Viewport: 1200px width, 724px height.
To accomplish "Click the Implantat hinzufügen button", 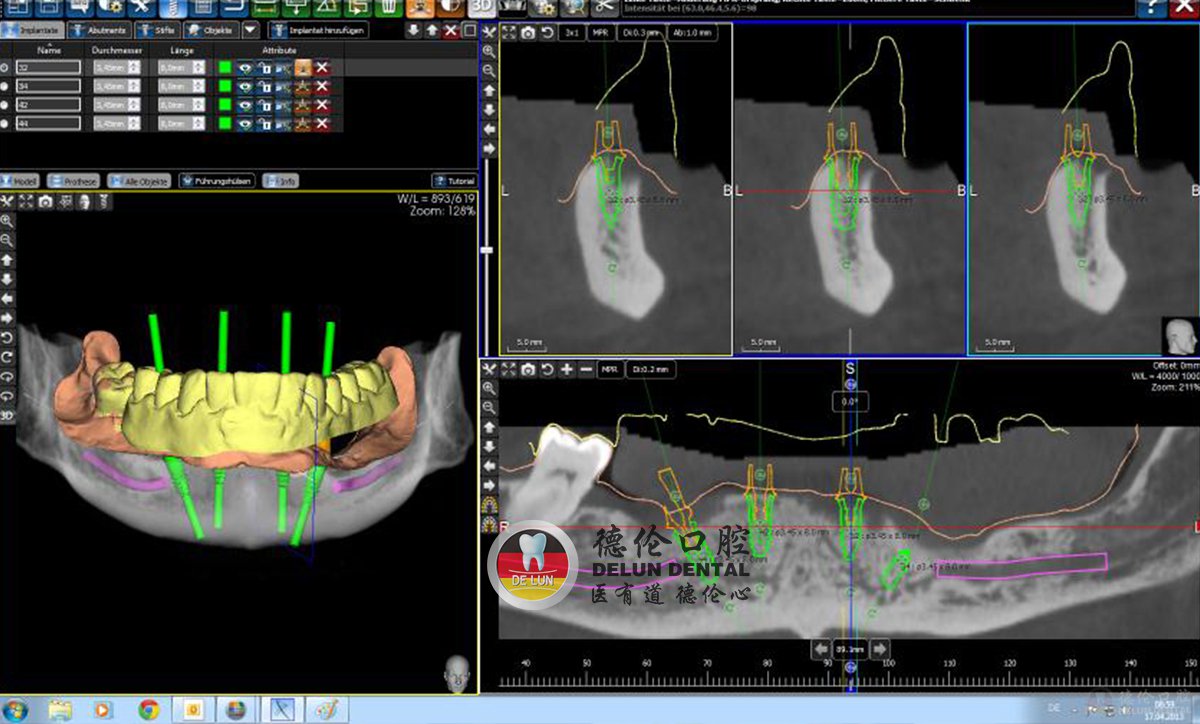I will (x=318, y=30).
